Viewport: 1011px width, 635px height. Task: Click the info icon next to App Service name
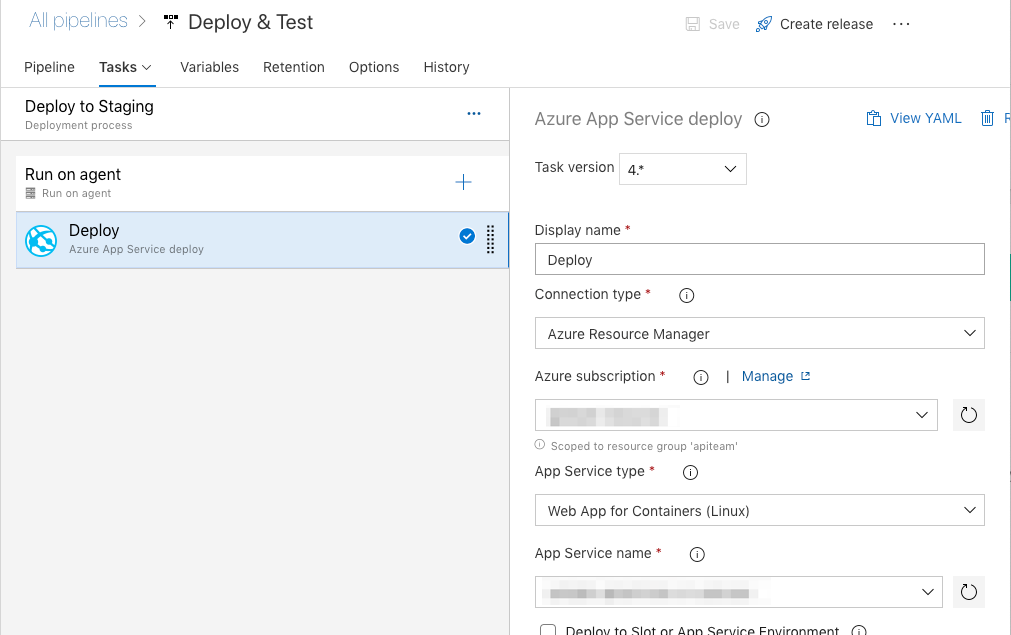(698, 554)
